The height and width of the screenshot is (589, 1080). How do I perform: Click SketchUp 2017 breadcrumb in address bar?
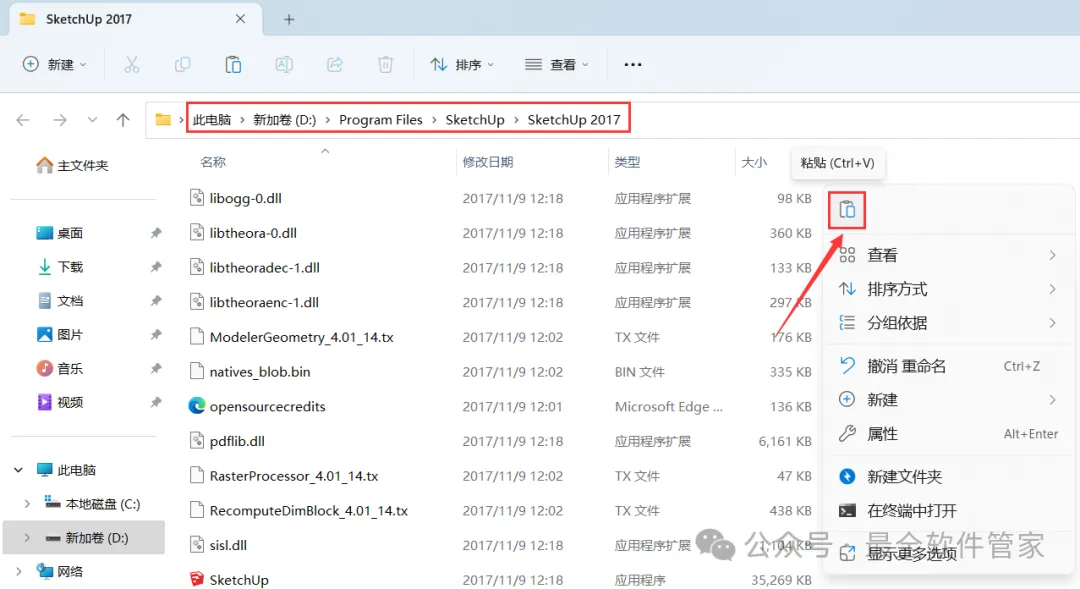click(574, 120)
